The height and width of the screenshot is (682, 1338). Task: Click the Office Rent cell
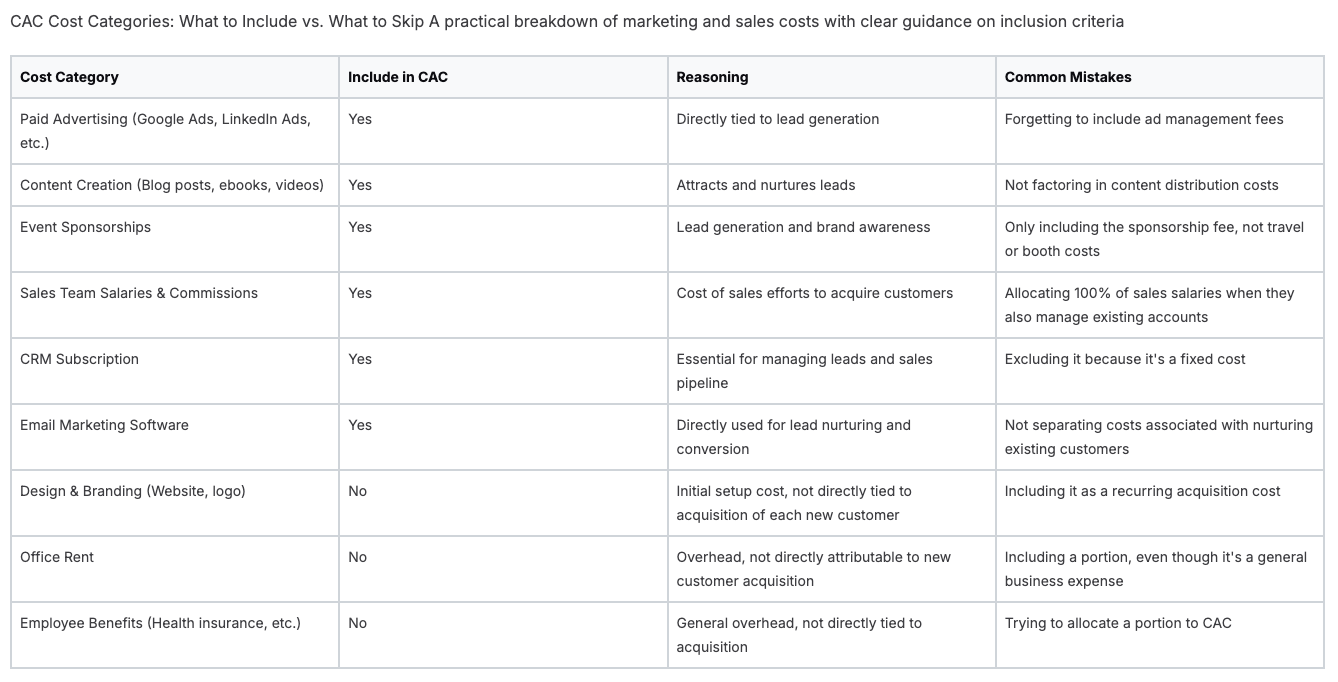[x=175, y=569]
